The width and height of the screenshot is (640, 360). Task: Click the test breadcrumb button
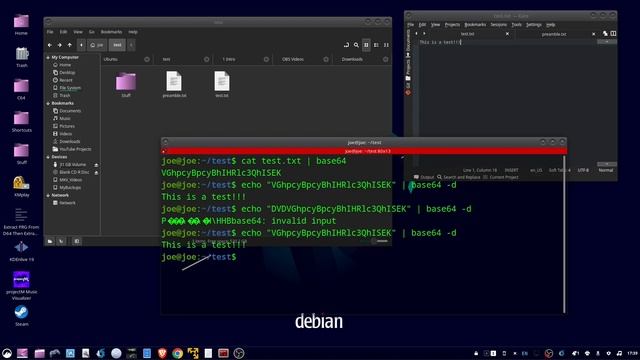(x=117, y=45)
